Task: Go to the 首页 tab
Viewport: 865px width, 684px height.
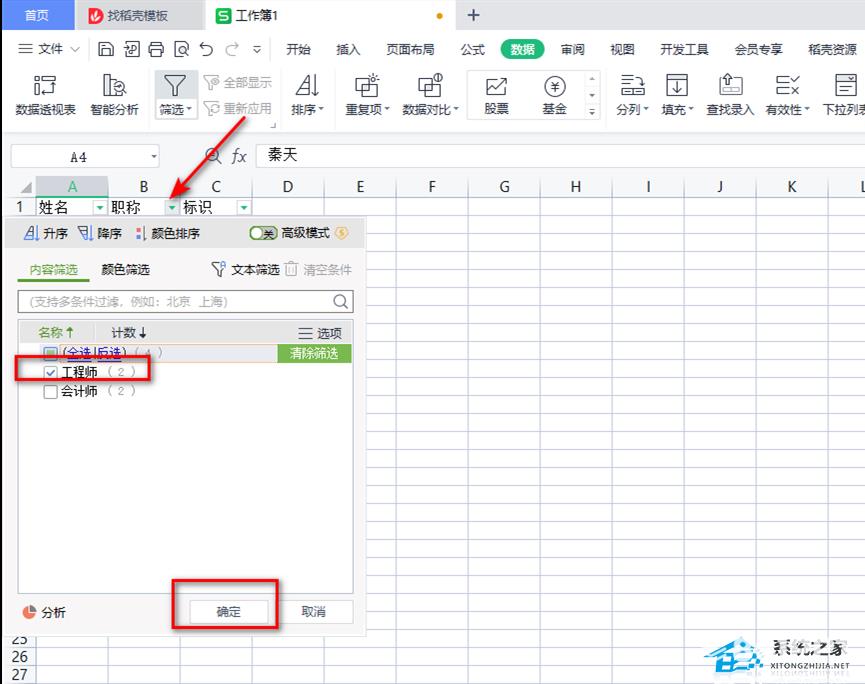Action: [37, 15]
